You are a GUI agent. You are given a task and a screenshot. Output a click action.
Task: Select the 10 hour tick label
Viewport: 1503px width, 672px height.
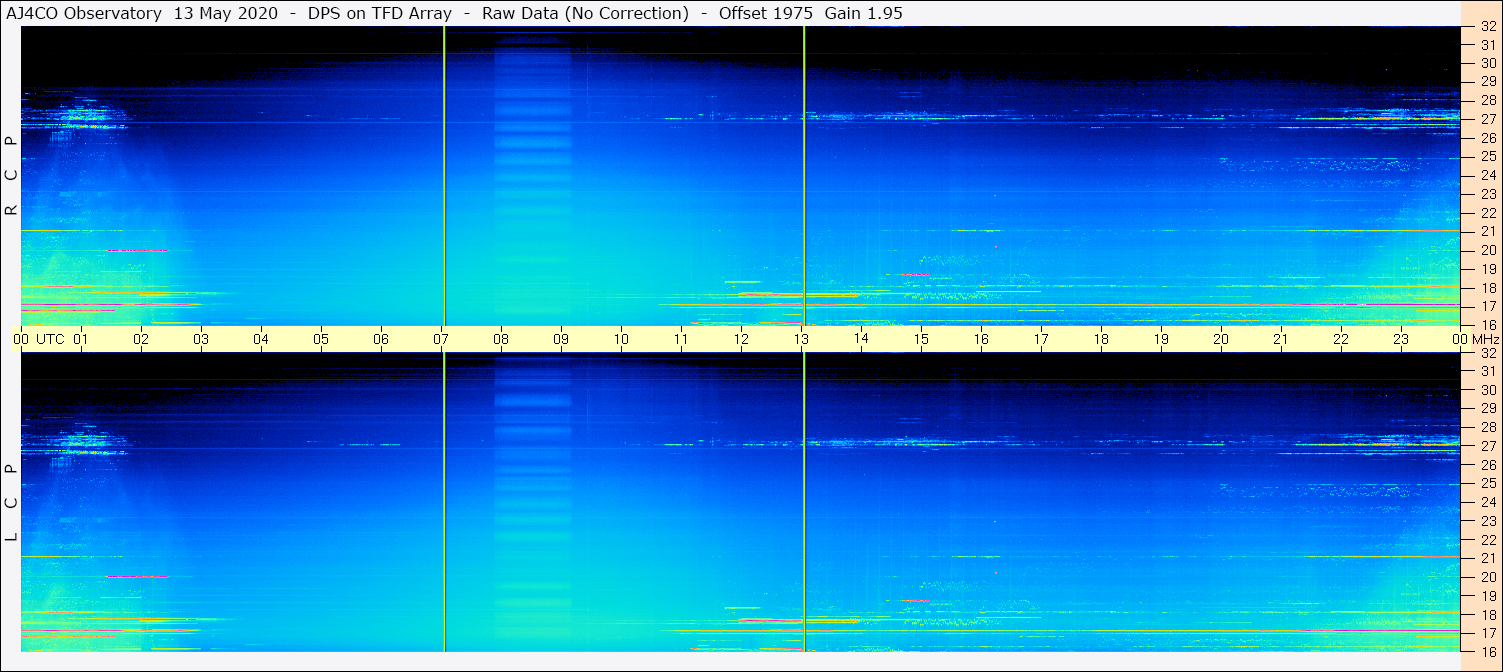pos(621,339)
